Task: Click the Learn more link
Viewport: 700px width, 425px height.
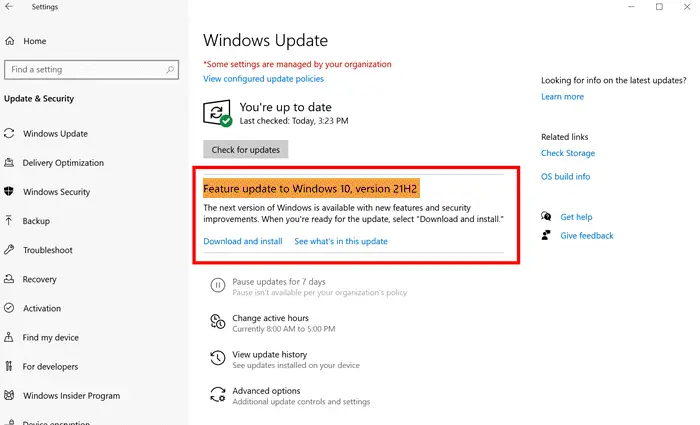Action: coord(562,96)
